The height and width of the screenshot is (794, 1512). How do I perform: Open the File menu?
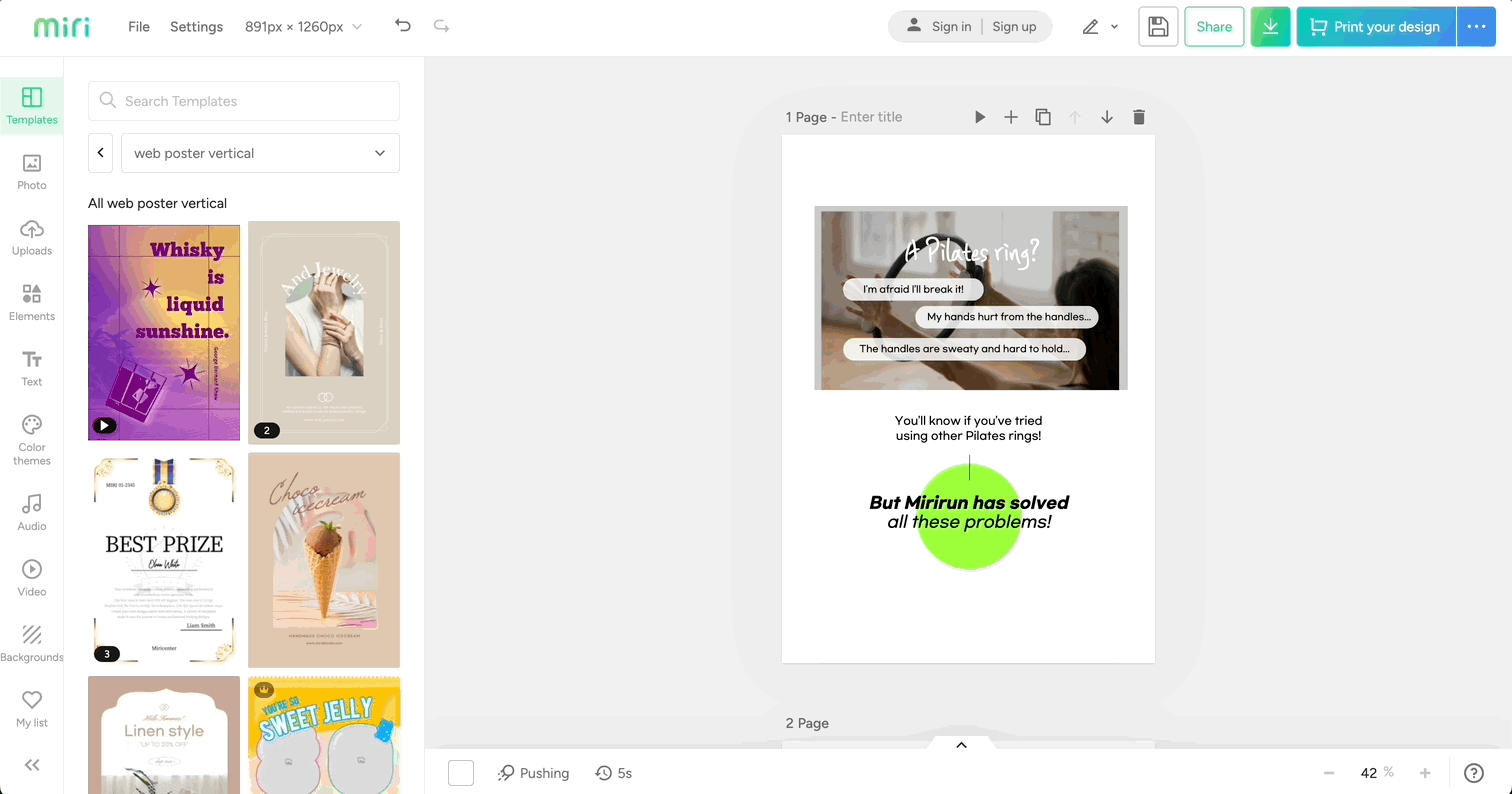(x=139, y=27)
